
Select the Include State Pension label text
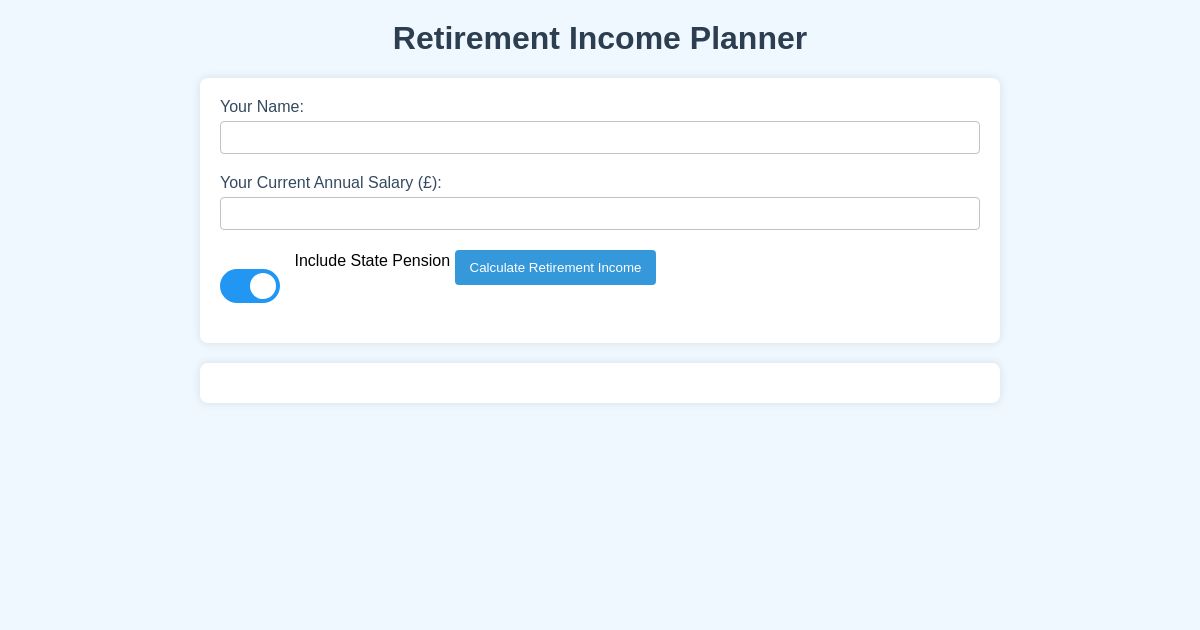[372, 261]
